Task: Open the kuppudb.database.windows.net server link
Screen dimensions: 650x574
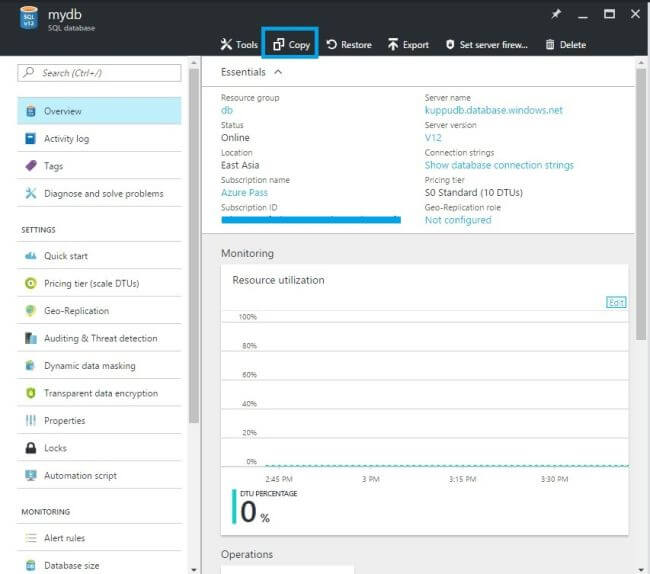Action: pyautogui.click(x=493, y=110)
